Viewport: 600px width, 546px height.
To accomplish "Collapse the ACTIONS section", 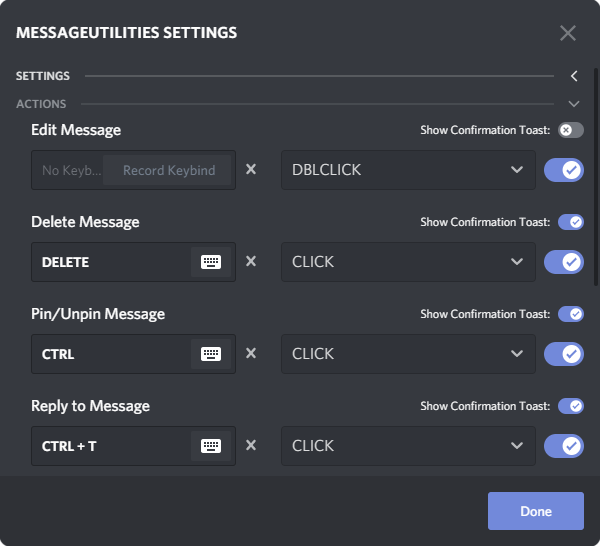I will click(x=574, y=104).
